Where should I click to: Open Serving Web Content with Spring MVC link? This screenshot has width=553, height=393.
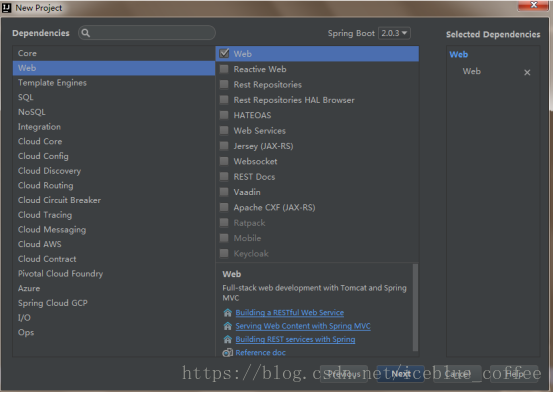coord(303,326)
